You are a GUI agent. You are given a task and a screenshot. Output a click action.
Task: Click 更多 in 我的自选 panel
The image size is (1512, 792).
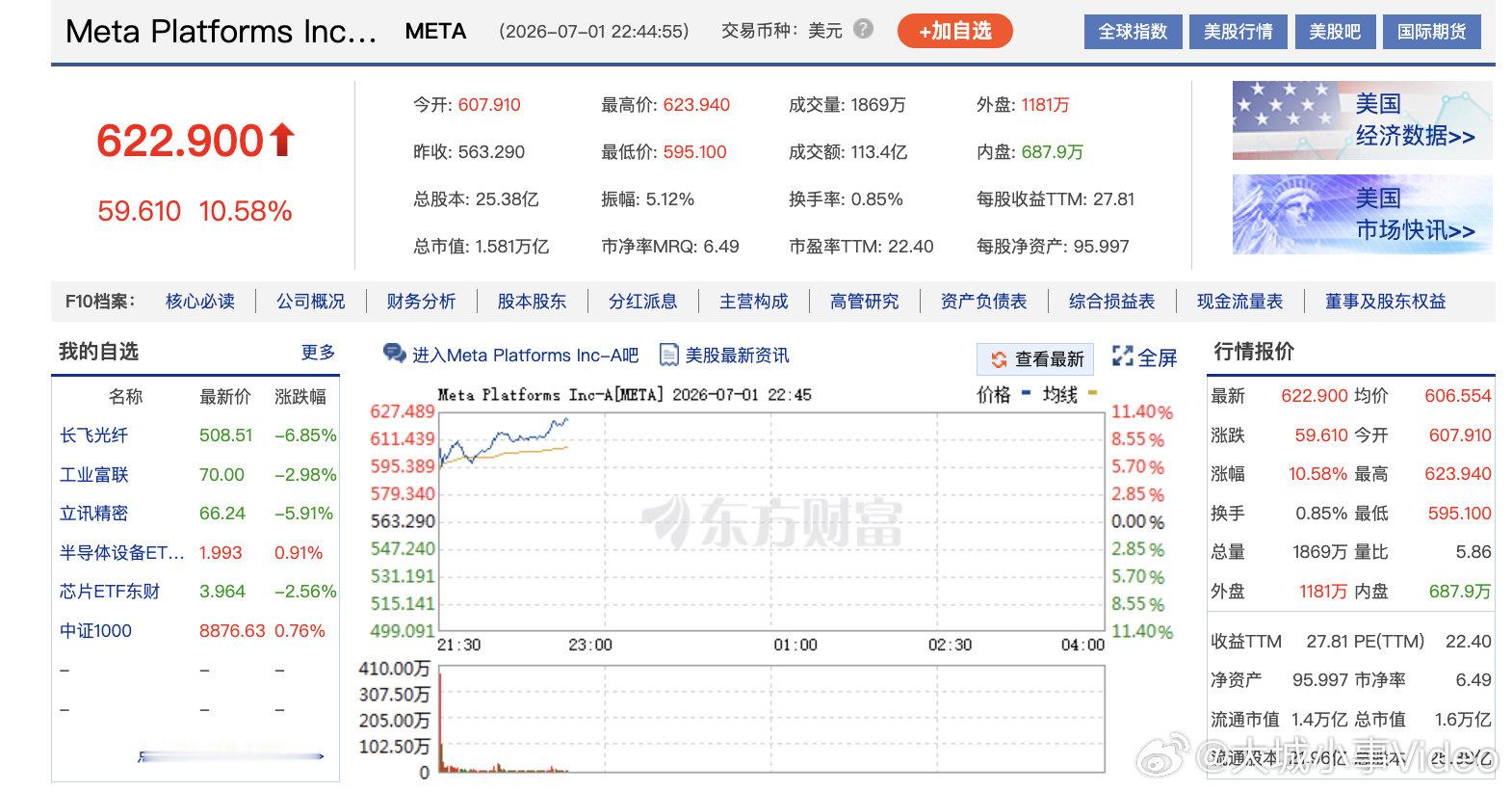click(x=318, y=353)
